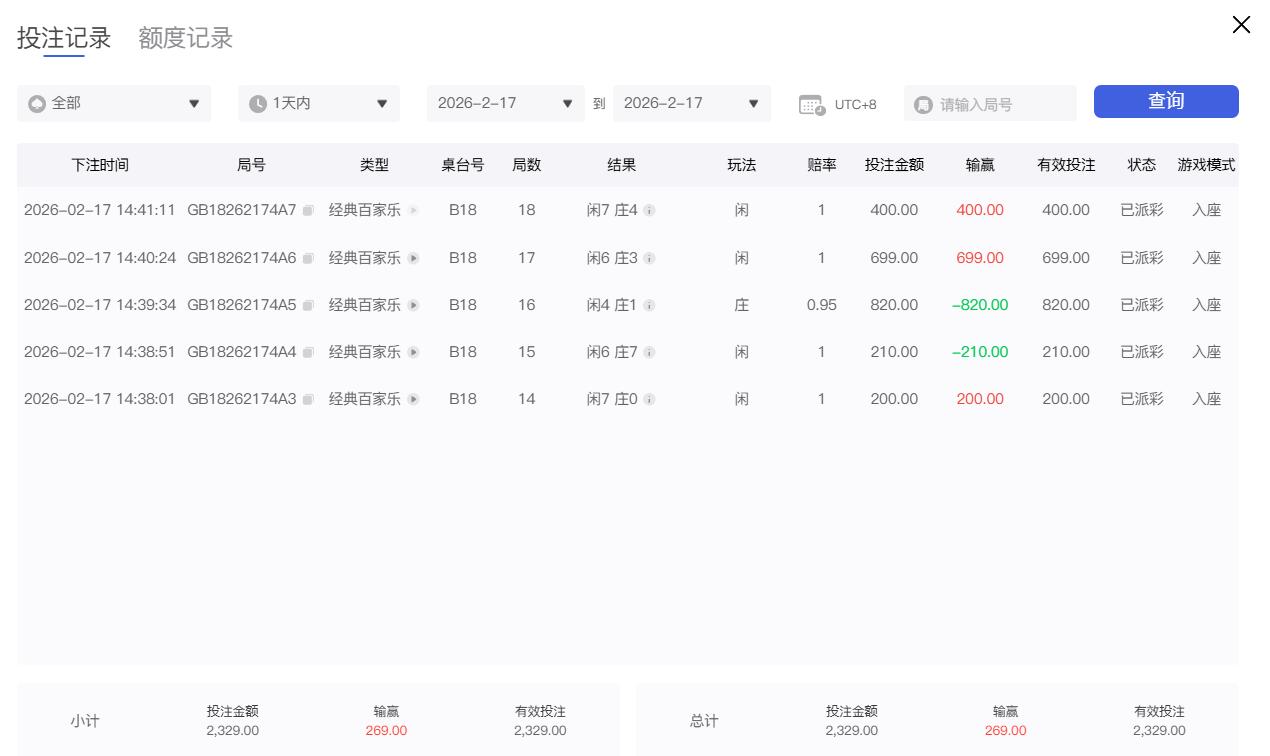
Task: Click the 输赢 column header
Action: [980, 165]
